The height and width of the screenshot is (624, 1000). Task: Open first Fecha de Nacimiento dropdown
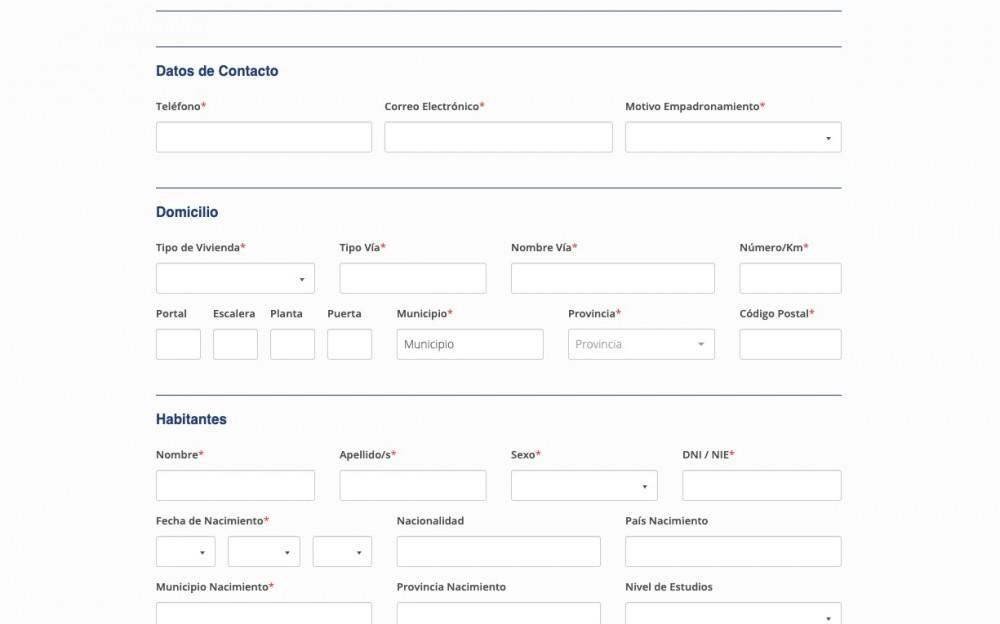pyautogui.click(x=186, y=551)
